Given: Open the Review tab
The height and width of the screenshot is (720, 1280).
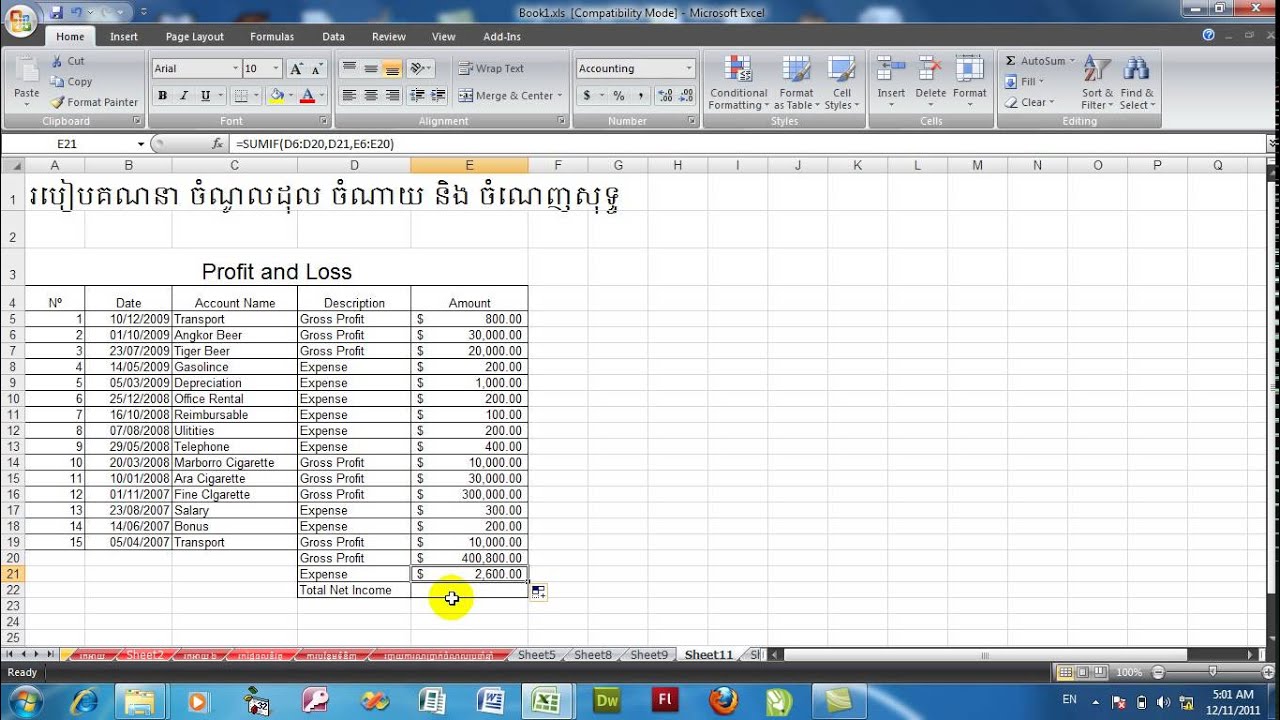Looking at the screenshot, I should point(389,37).
